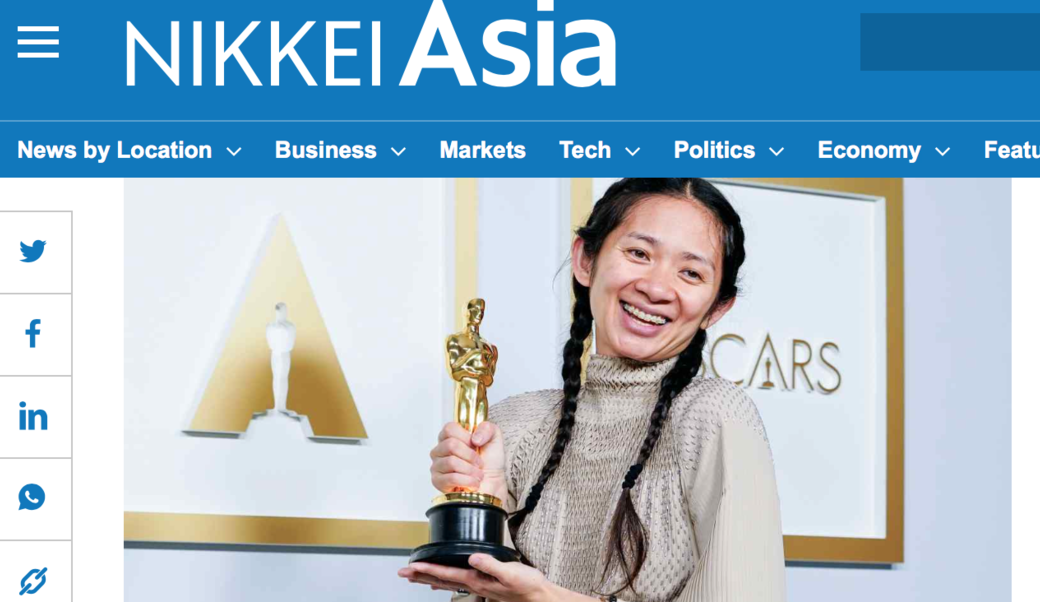Viewport: 1040px width, 602px height.
Task: Select Business in navigation bar
Action: (326, 150)
